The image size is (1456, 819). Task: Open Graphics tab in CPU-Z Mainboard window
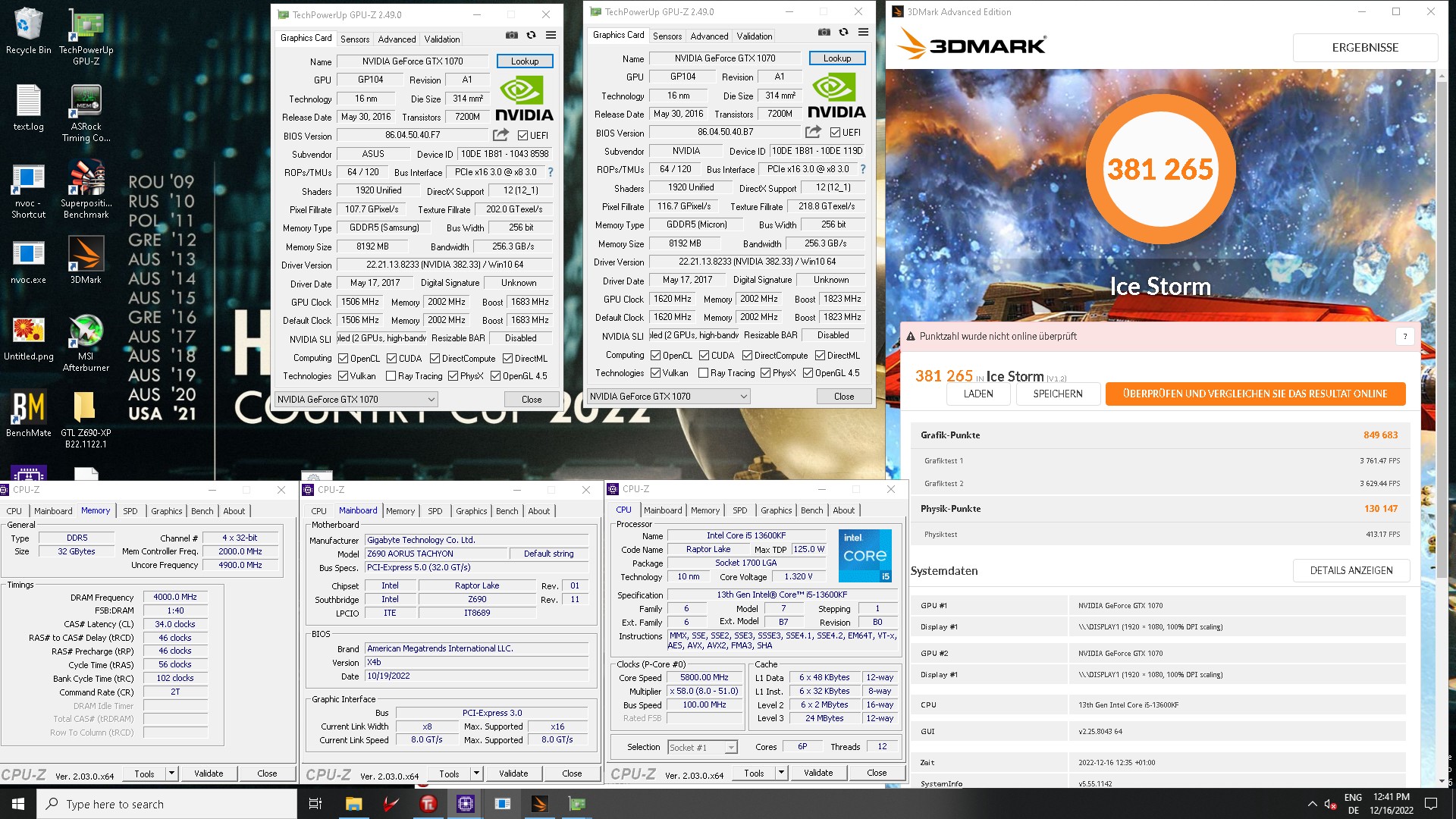pos(471,511)
